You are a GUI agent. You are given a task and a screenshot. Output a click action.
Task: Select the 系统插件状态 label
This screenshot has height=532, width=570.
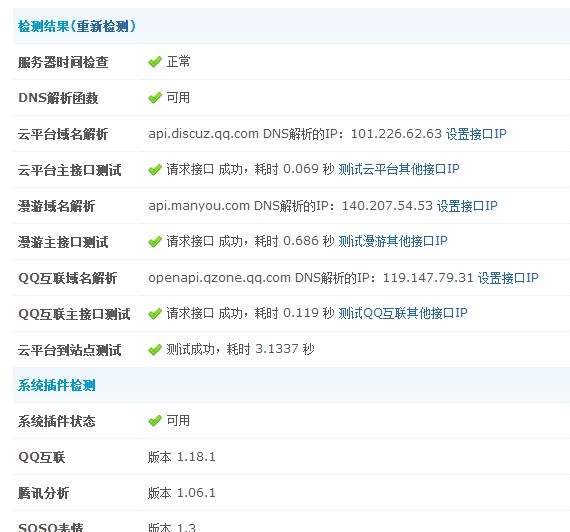pyautogui.click(x=57, y=421)
